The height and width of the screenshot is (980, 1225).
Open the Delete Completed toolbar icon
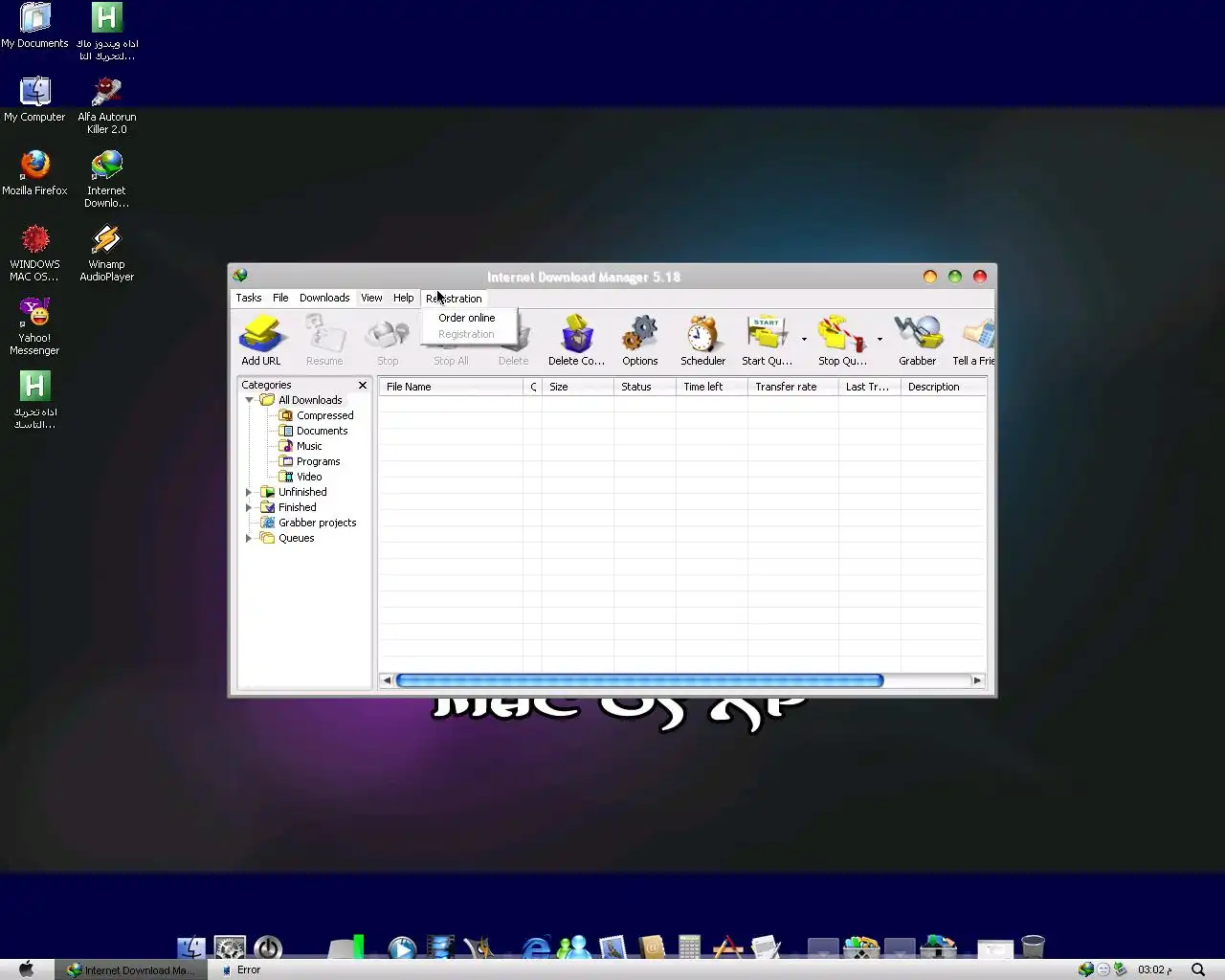576,341
